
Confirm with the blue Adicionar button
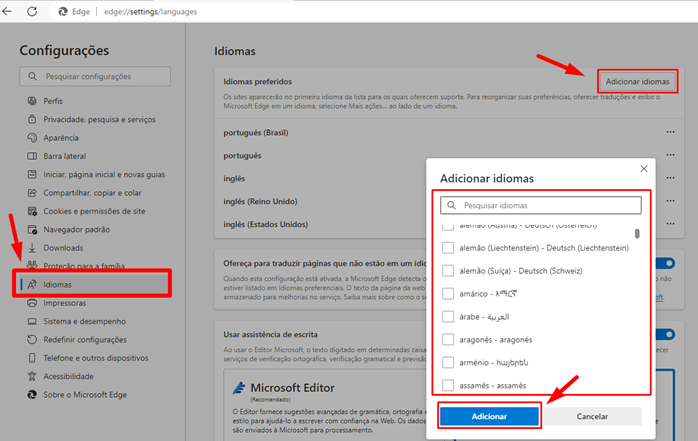point(490,416)
